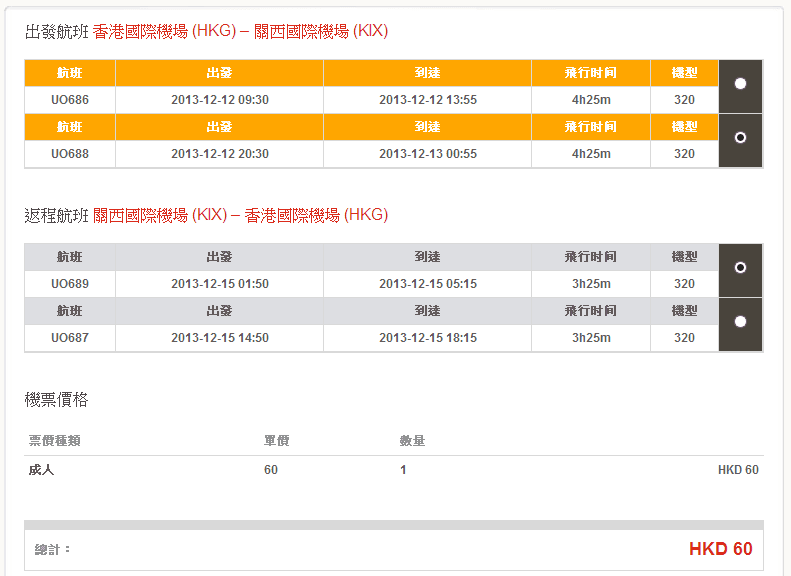The width and height of the screenshot is (791, 576).
Task: Click flight number UO687 cell
Action: (70, 338)
